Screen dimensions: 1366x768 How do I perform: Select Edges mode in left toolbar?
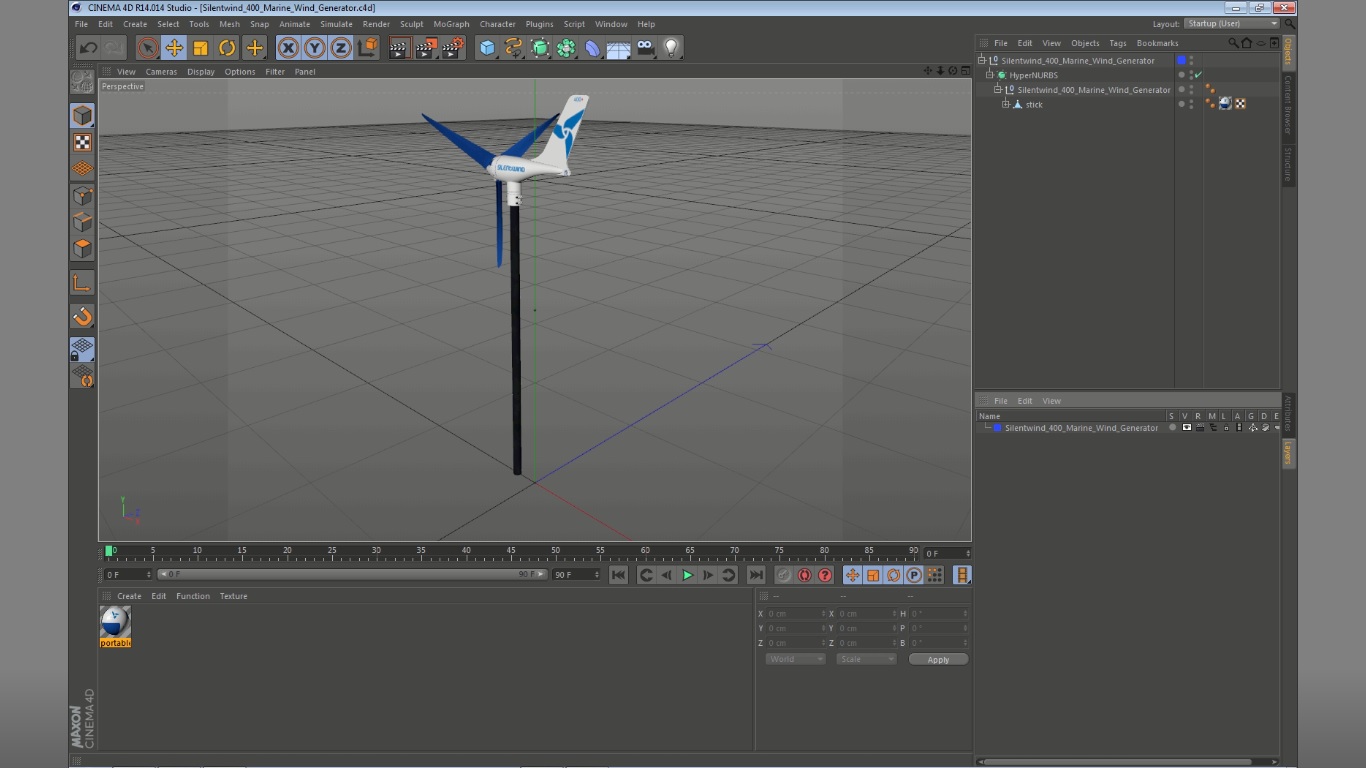[82, 222]
